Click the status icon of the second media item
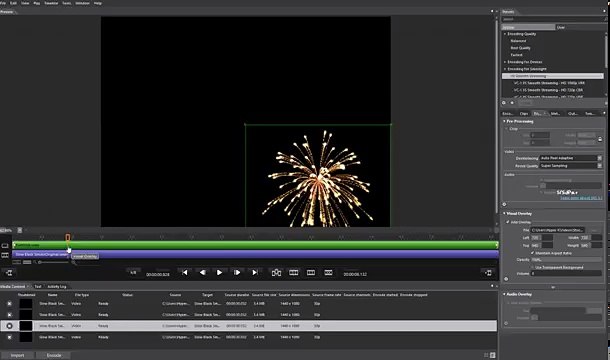This screenshot has width=610, height=360. click(x=10, y=314)
